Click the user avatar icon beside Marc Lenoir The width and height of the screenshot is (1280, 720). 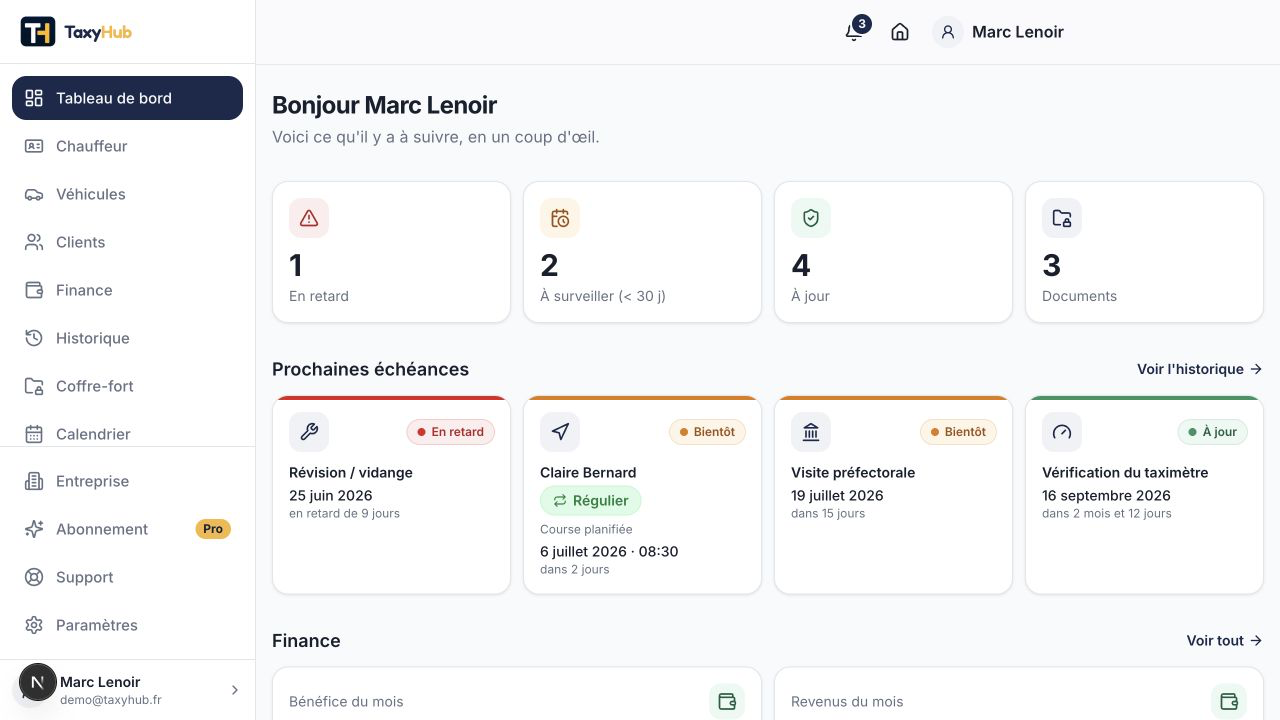click(948, 32)
